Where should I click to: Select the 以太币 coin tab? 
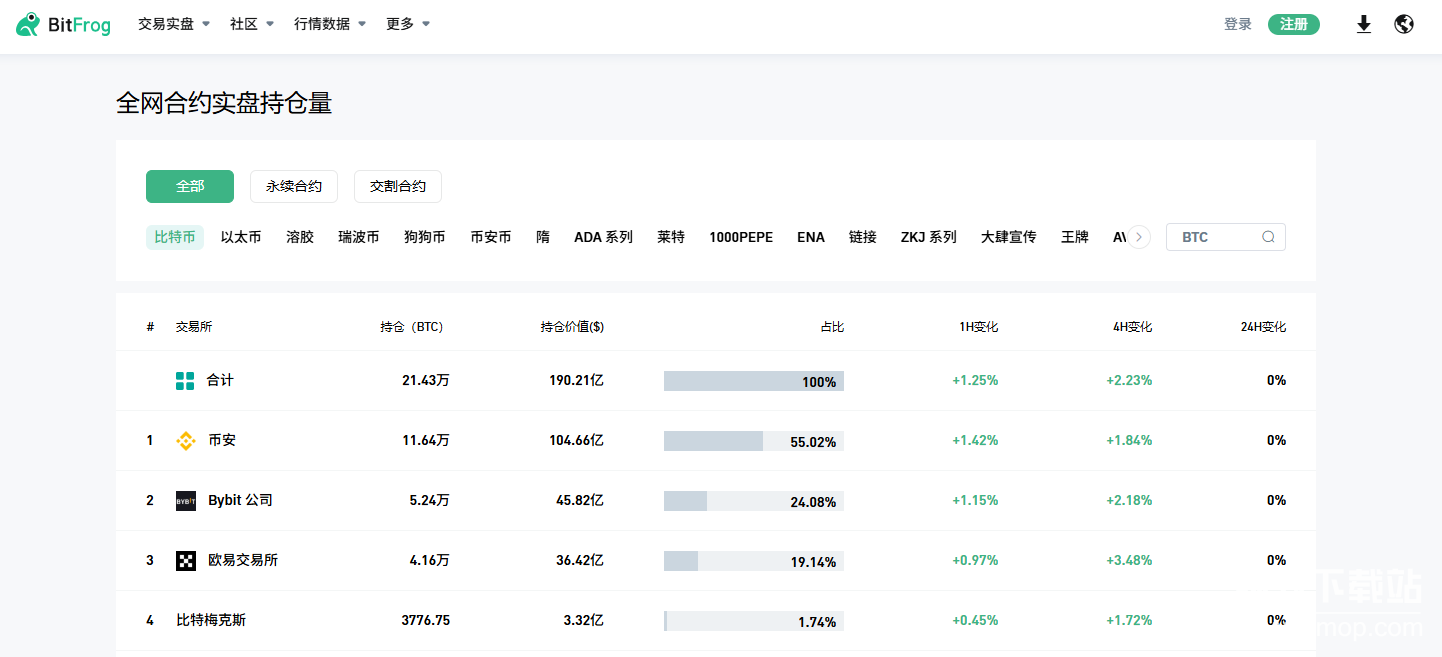point(241,237)
